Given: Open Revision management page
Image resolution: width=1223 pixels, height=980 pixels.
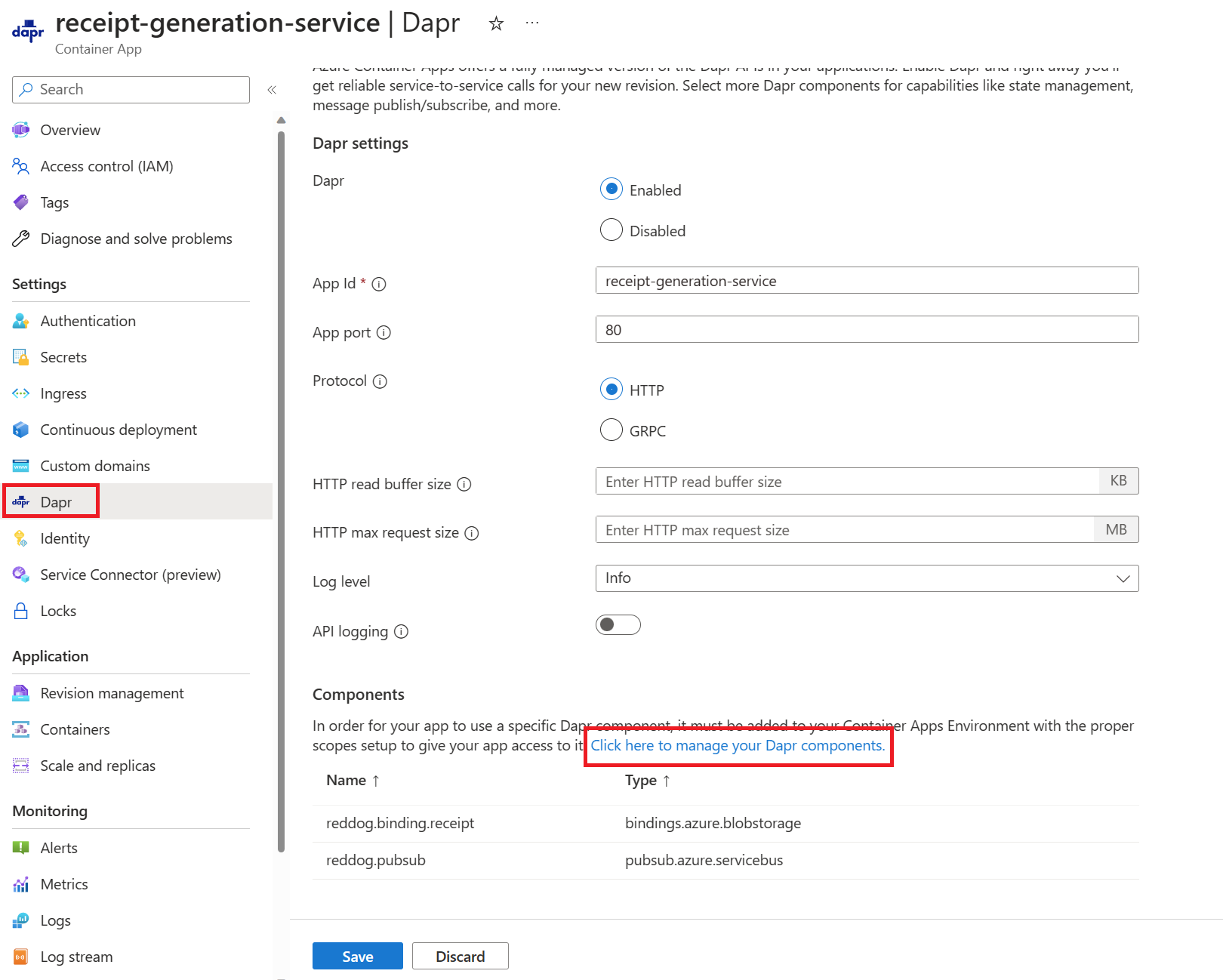Looking at the screenshot, I should [x=112, y=693].
